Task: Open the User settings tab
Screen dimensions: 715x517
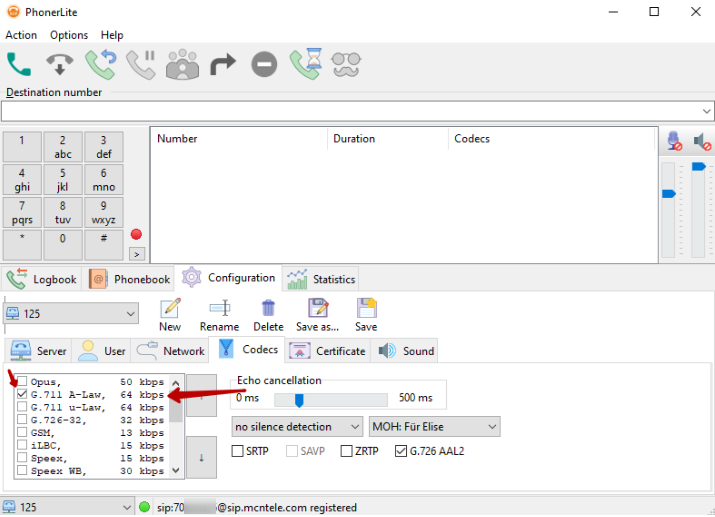Action: click(101, 351)
